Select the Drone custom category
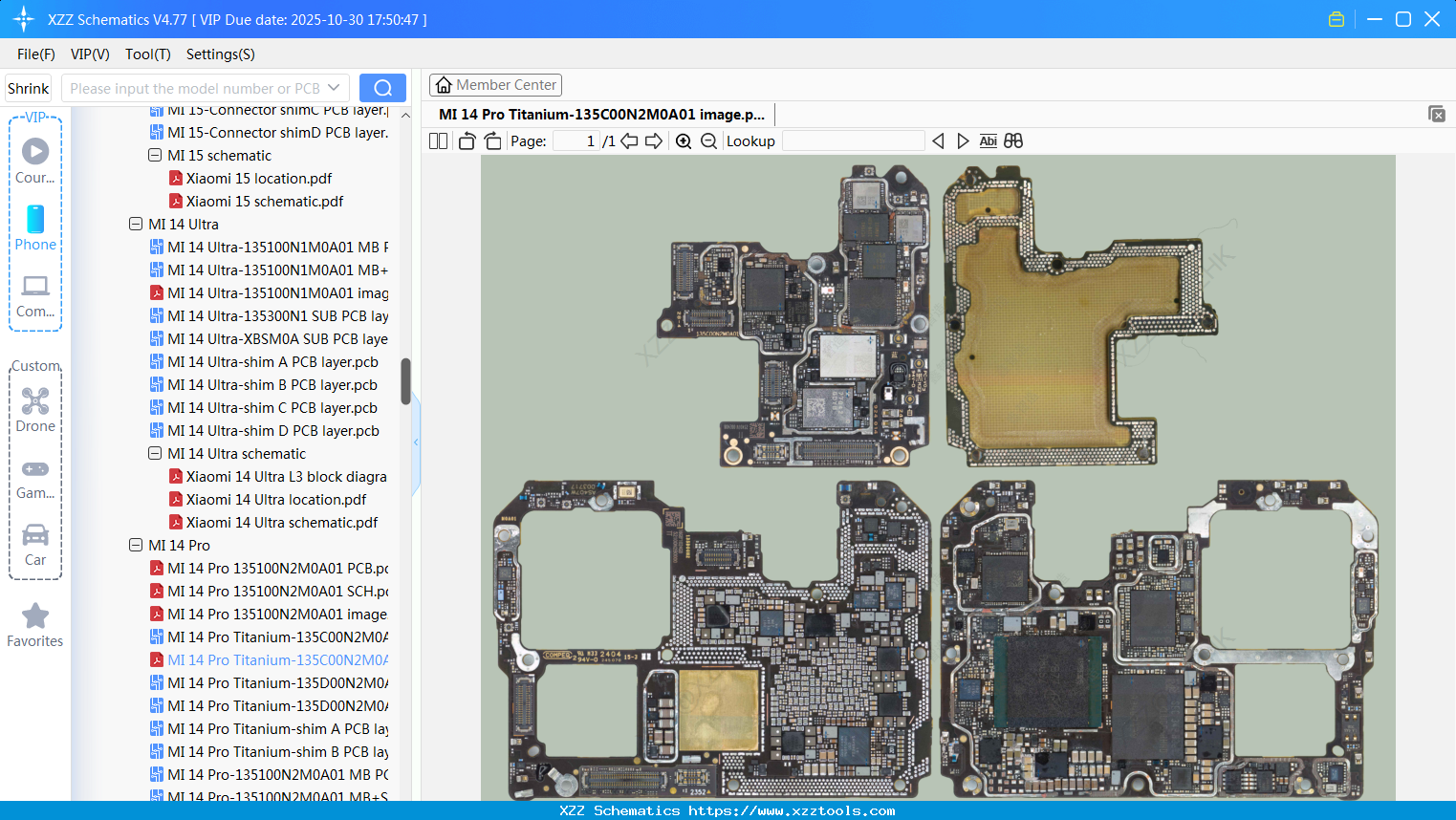Screen dimensions: 1456x820 coord(35,409)
